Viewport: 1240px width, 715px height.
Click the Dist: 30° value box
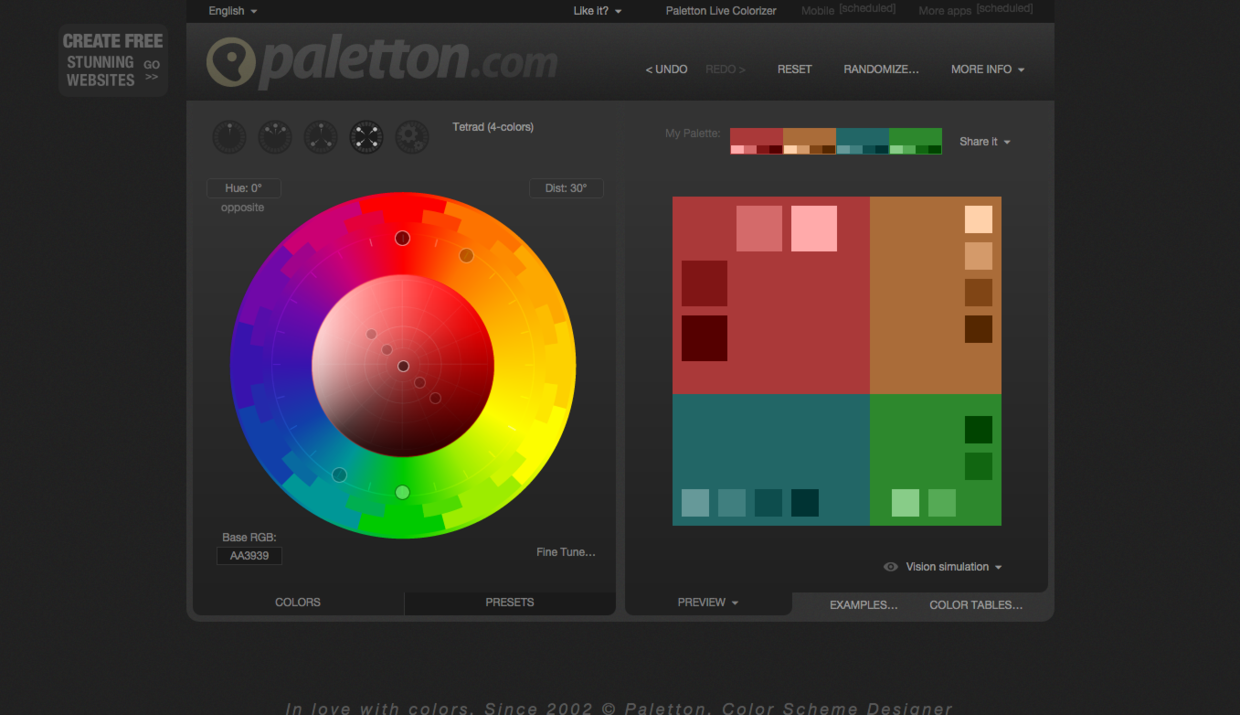566,188
